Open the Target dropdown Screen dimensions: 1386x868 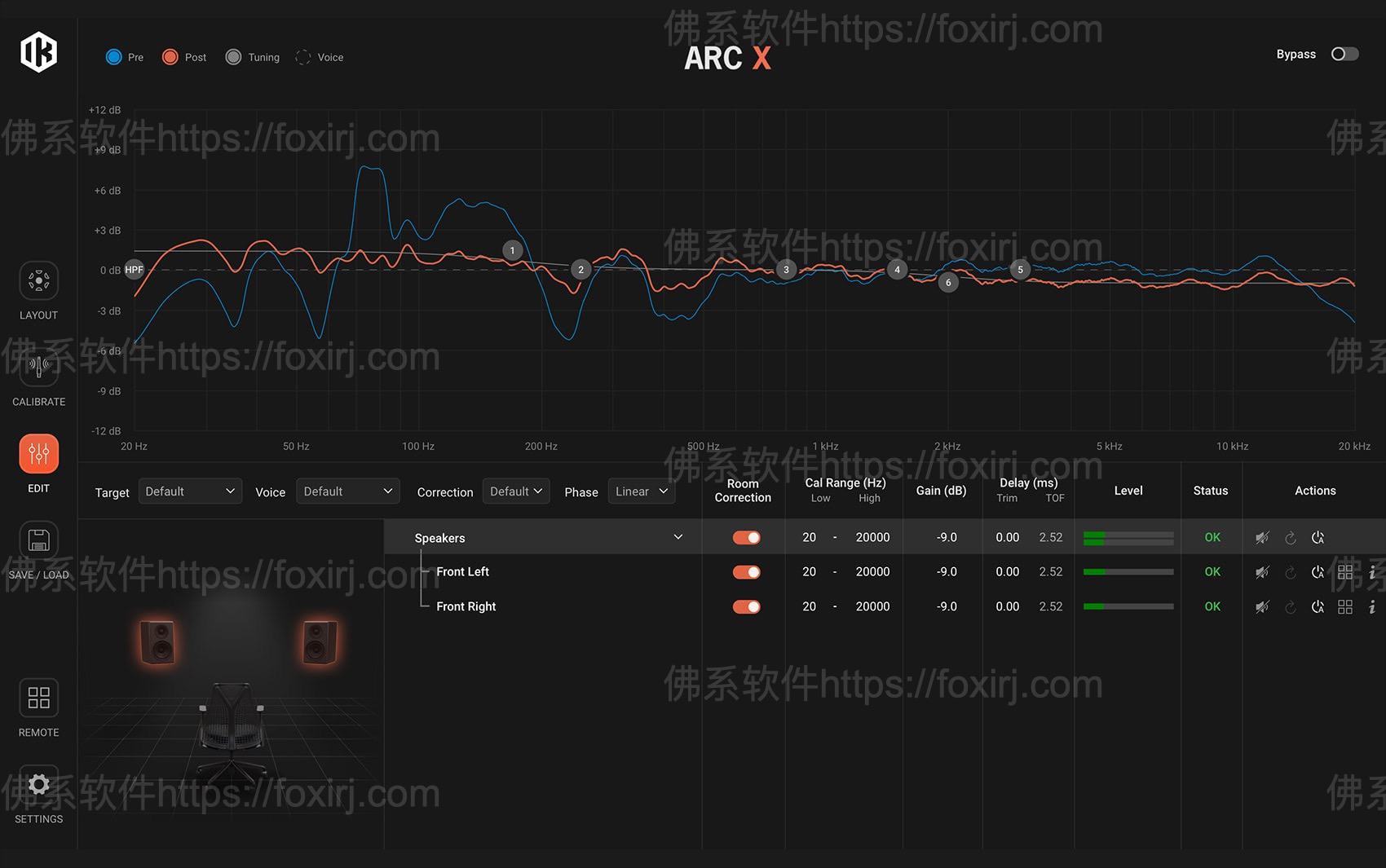point(190,491)
